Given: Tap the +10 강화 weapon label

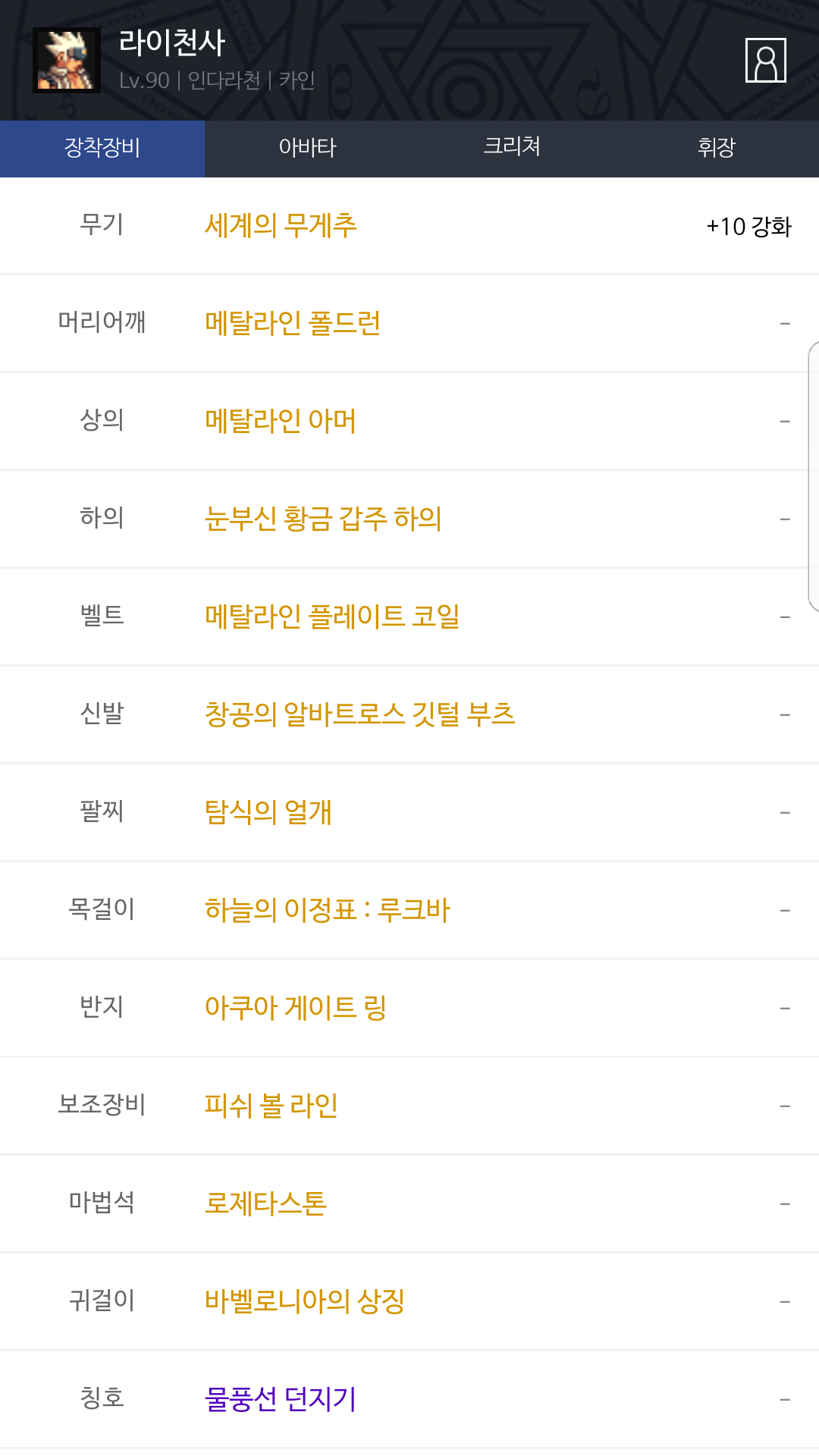Looking at the screenshot, I should pos(748,227).
